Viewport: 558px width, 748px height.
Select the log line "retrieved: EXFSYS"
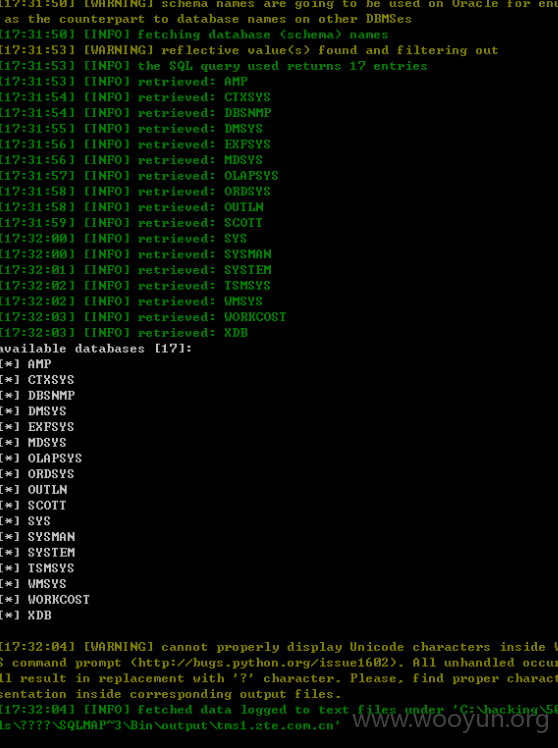pyautogui.click(x=135, y=145)
